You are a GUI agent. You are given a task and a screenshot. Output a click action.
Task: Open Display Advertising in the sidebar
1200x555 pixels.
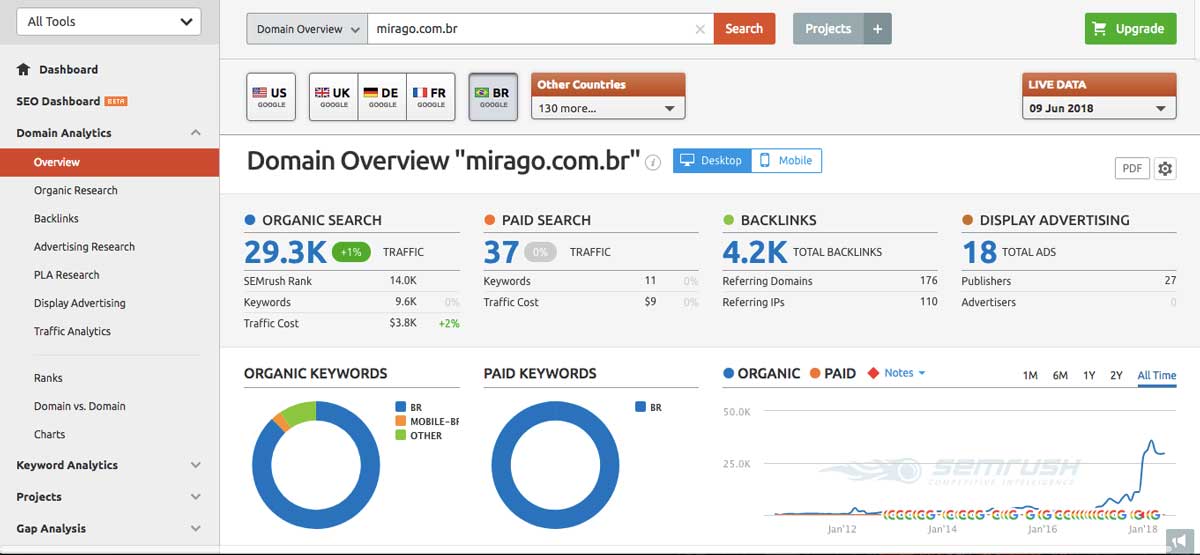click(x=80, y=303)
